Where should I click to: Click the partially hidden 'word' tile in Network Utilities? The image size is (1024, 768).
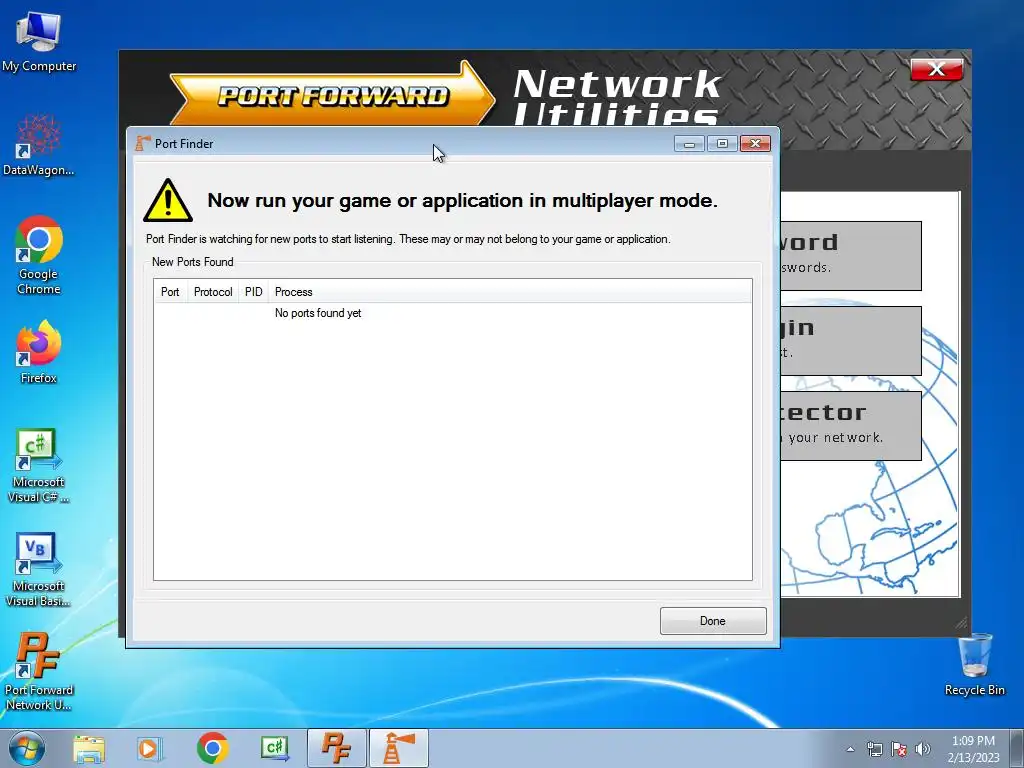coord(851,255)
